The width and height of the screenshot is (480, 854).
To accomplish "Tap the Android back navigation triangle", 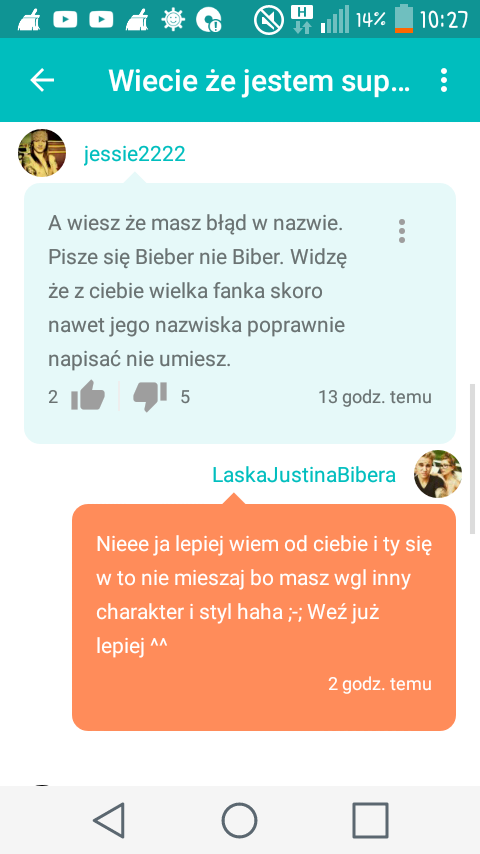I will click(x=110, y=820).
